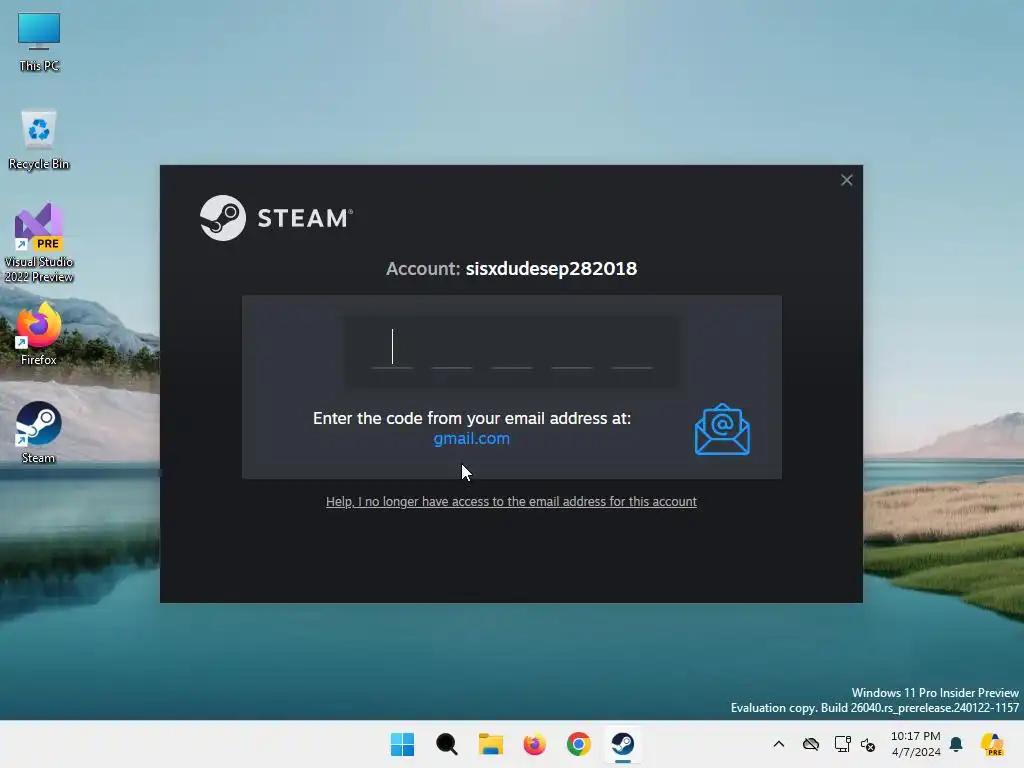The width and height of the screenshot is (1024, 768).
Task: Select Visual Studio 2022 Preview desktop shortcut
Action: (x=39, y=242)
